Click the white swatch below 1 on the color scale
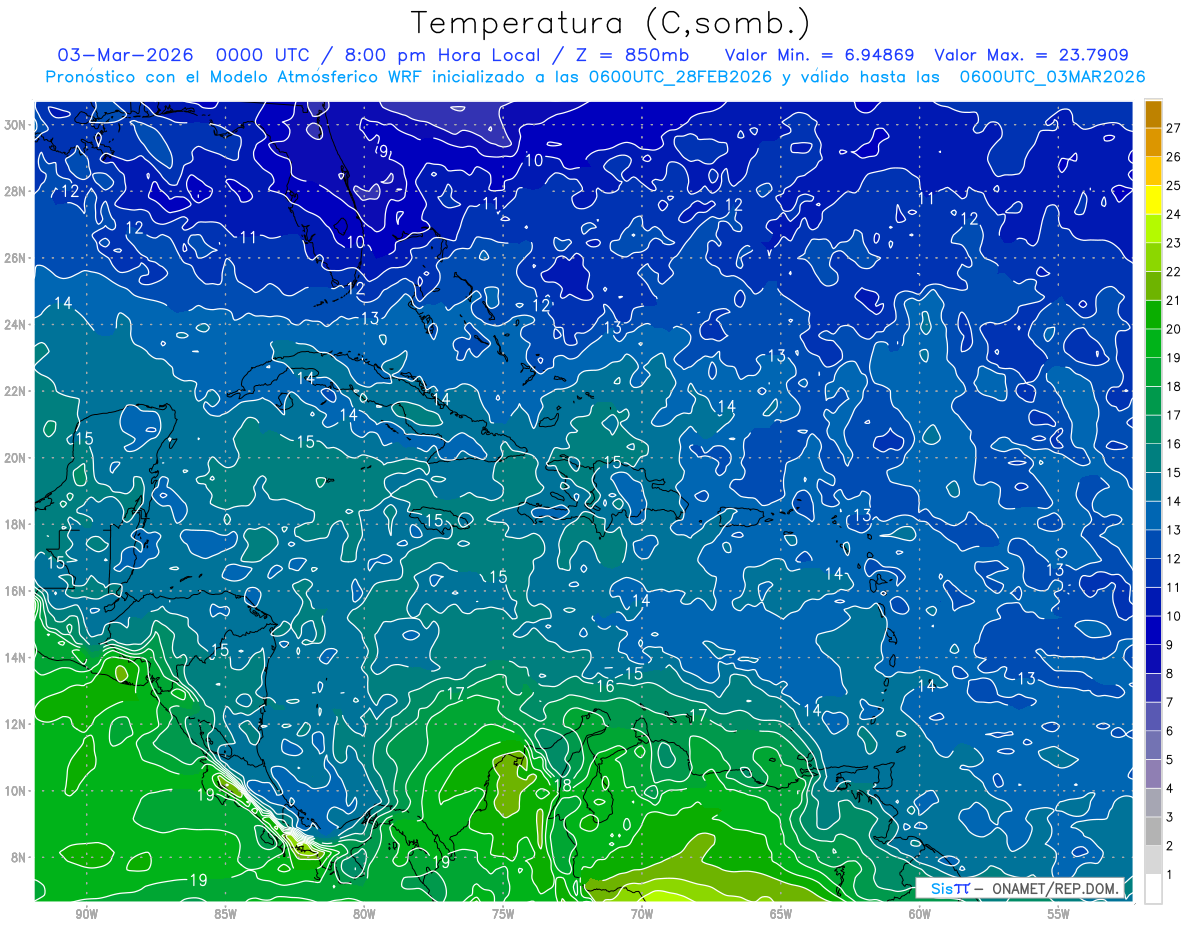This screenshot has height=927, width=1200. [1153, 889]
